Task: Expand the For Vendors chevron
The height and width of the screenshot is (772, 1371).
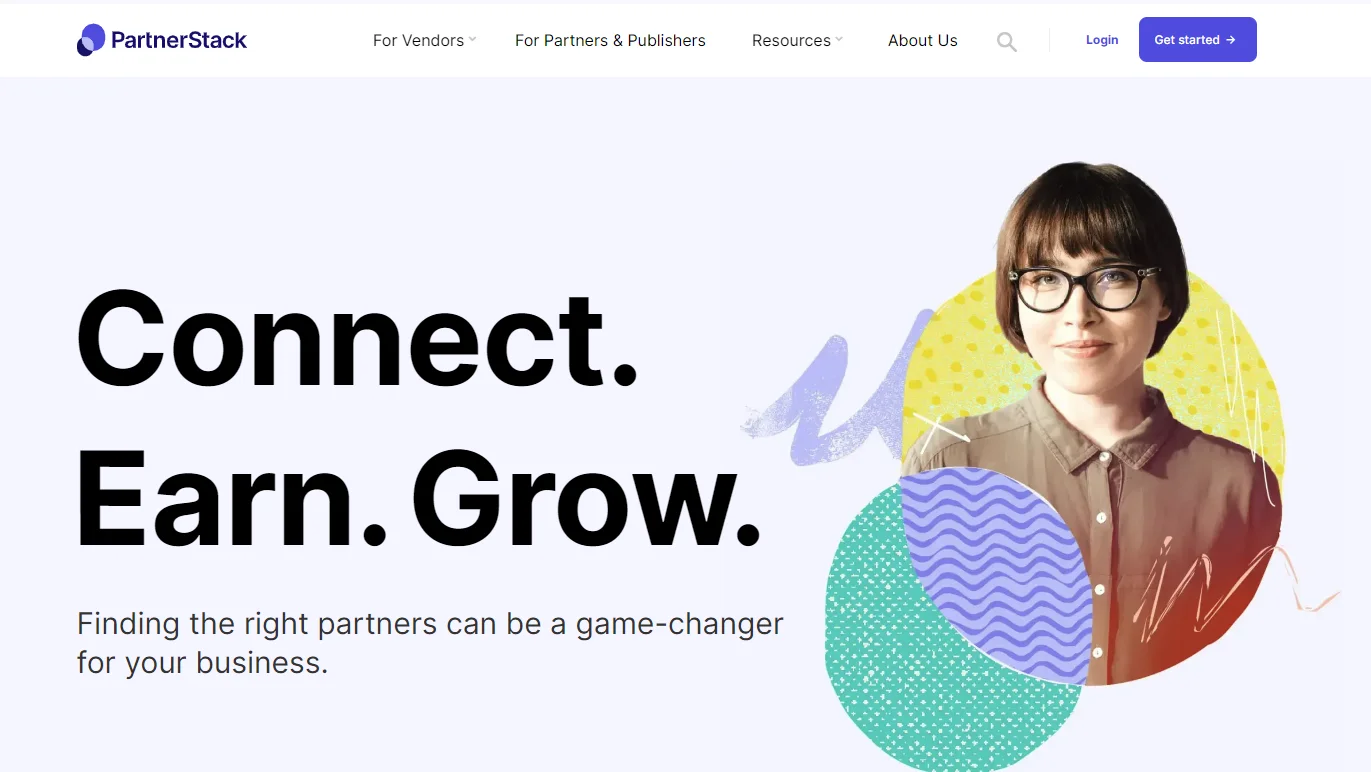Action: pos(473,40)
